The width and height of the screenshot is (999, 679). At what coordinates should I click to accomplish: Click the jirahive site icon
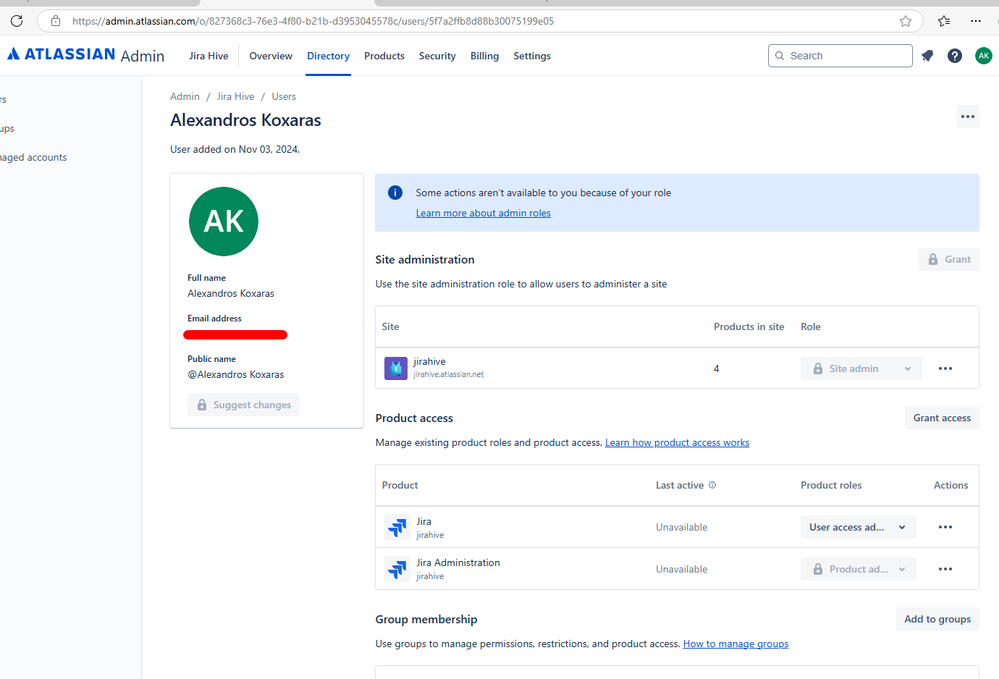coord(396,368)
